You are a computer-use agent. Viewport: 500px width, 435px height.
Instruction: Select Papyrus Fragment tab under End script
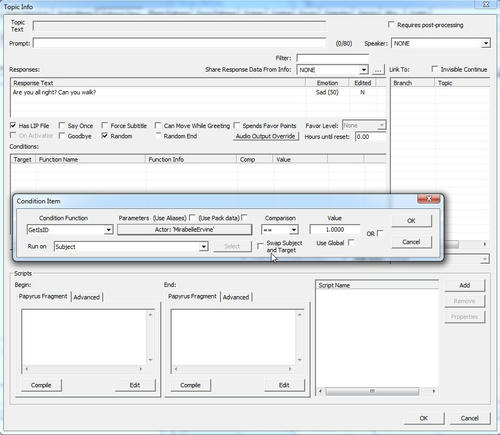tap(192, 296)
